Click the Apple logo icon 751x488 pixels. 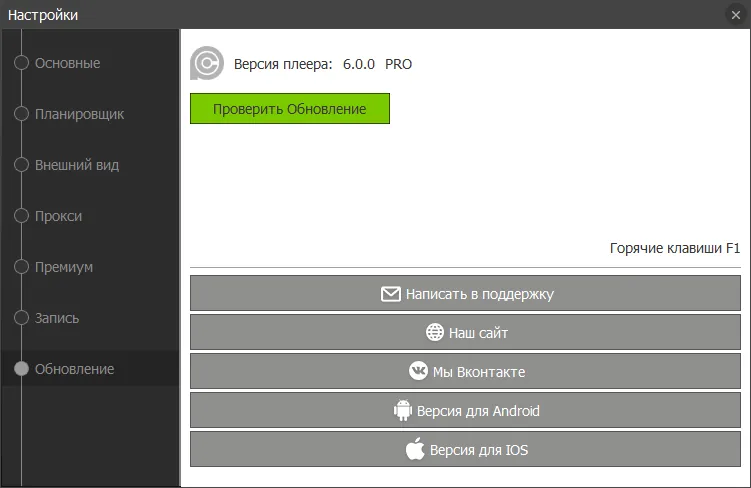point(415,449)
